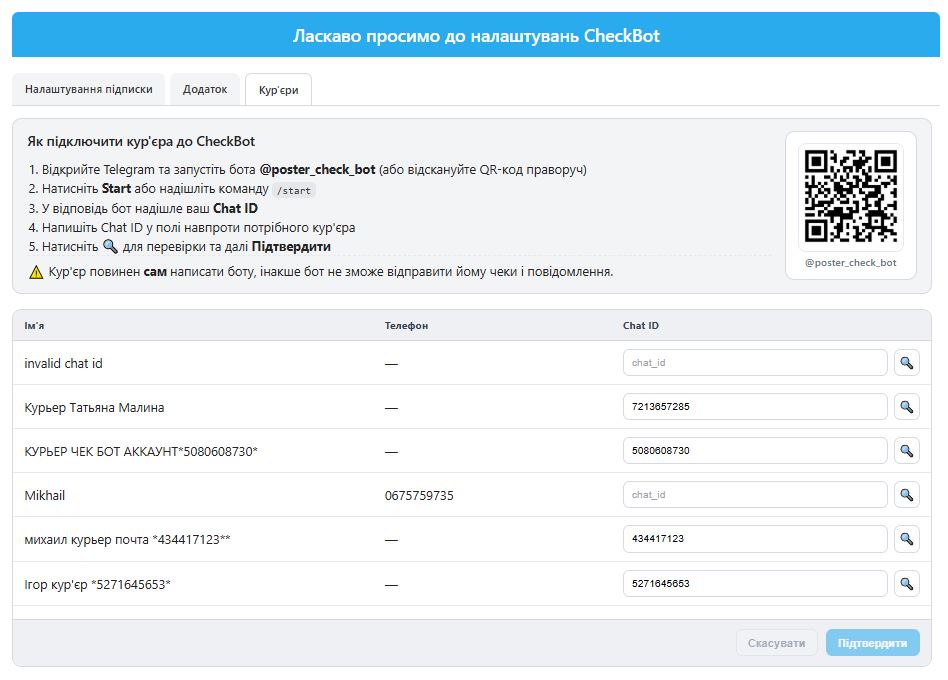Click the Скасувати button
This screenshot has width=948, height=680.
pyautogui.click(x=776, y=643)
